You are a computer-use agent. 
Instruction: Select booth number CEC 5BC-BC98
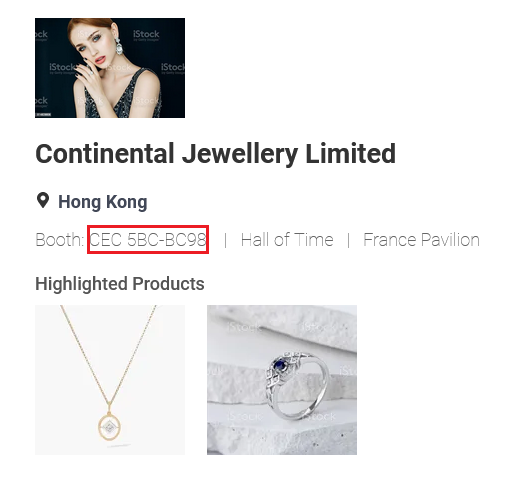click(x=148, y=239)
